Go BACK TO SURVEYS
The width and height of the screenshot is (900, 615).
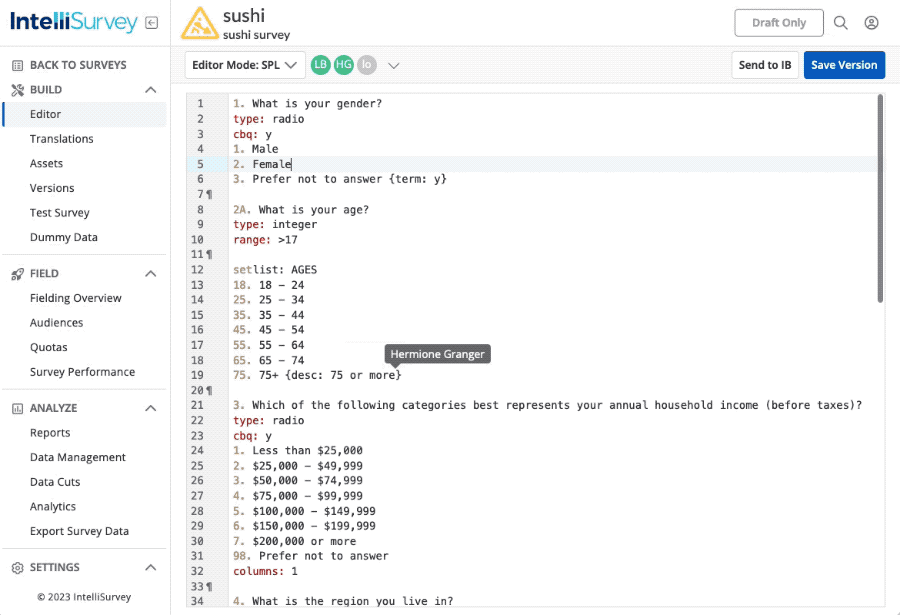point(78,65)
